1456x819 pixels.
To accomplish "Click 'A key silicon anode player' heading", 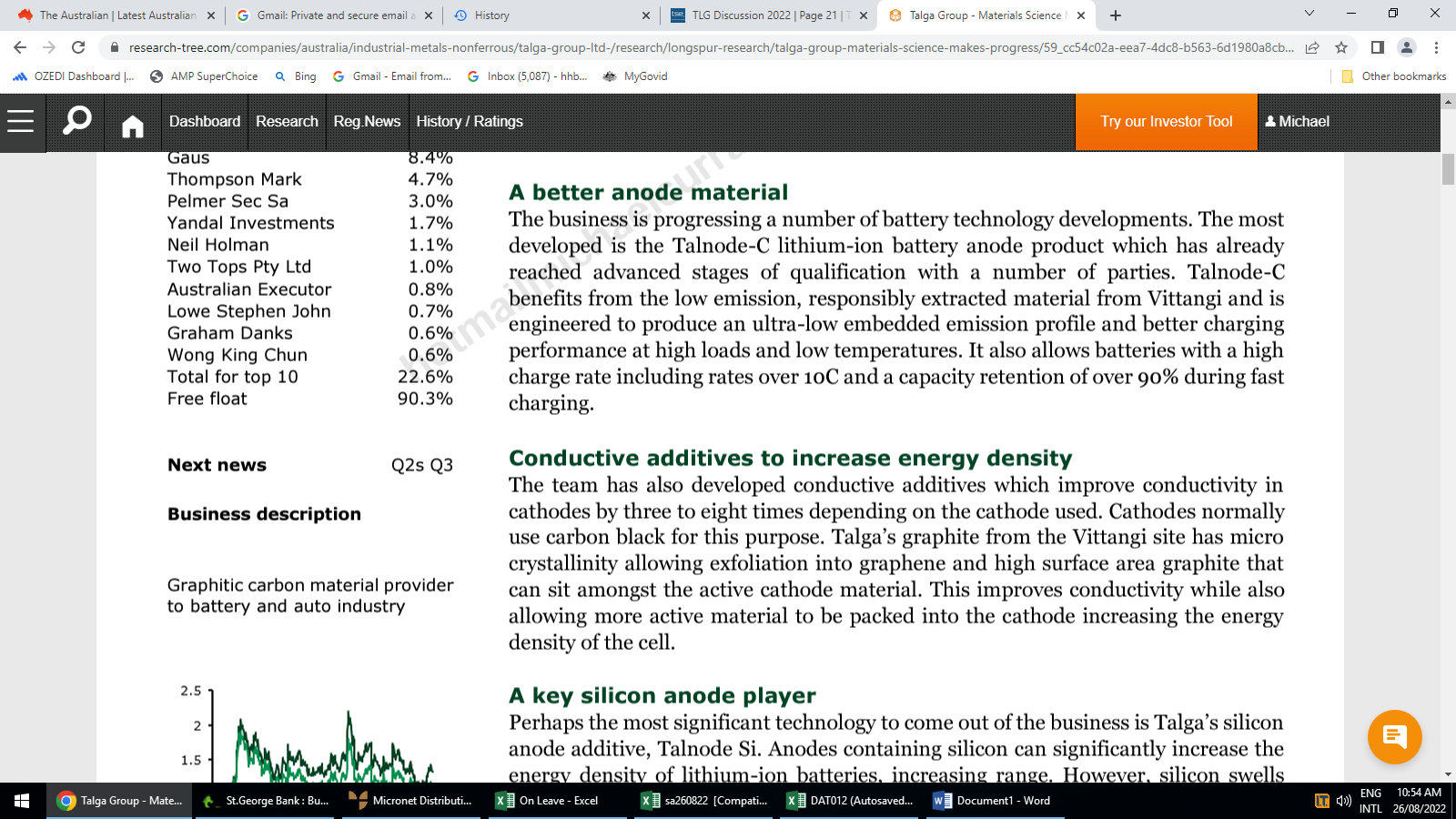I will click(x=662, y=695).
